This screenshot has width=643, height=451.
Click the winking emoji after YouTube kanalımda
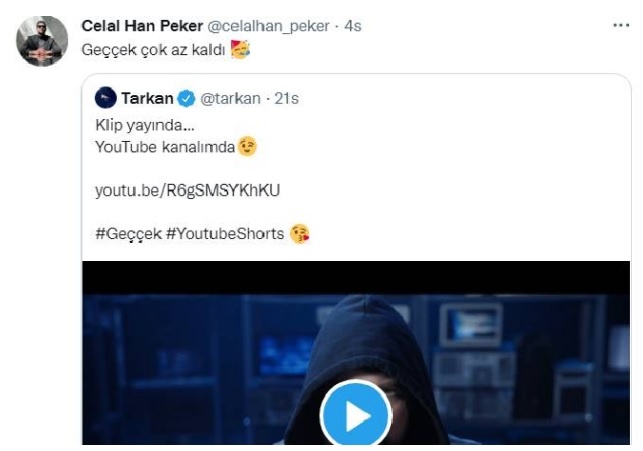tap(247, 147)
